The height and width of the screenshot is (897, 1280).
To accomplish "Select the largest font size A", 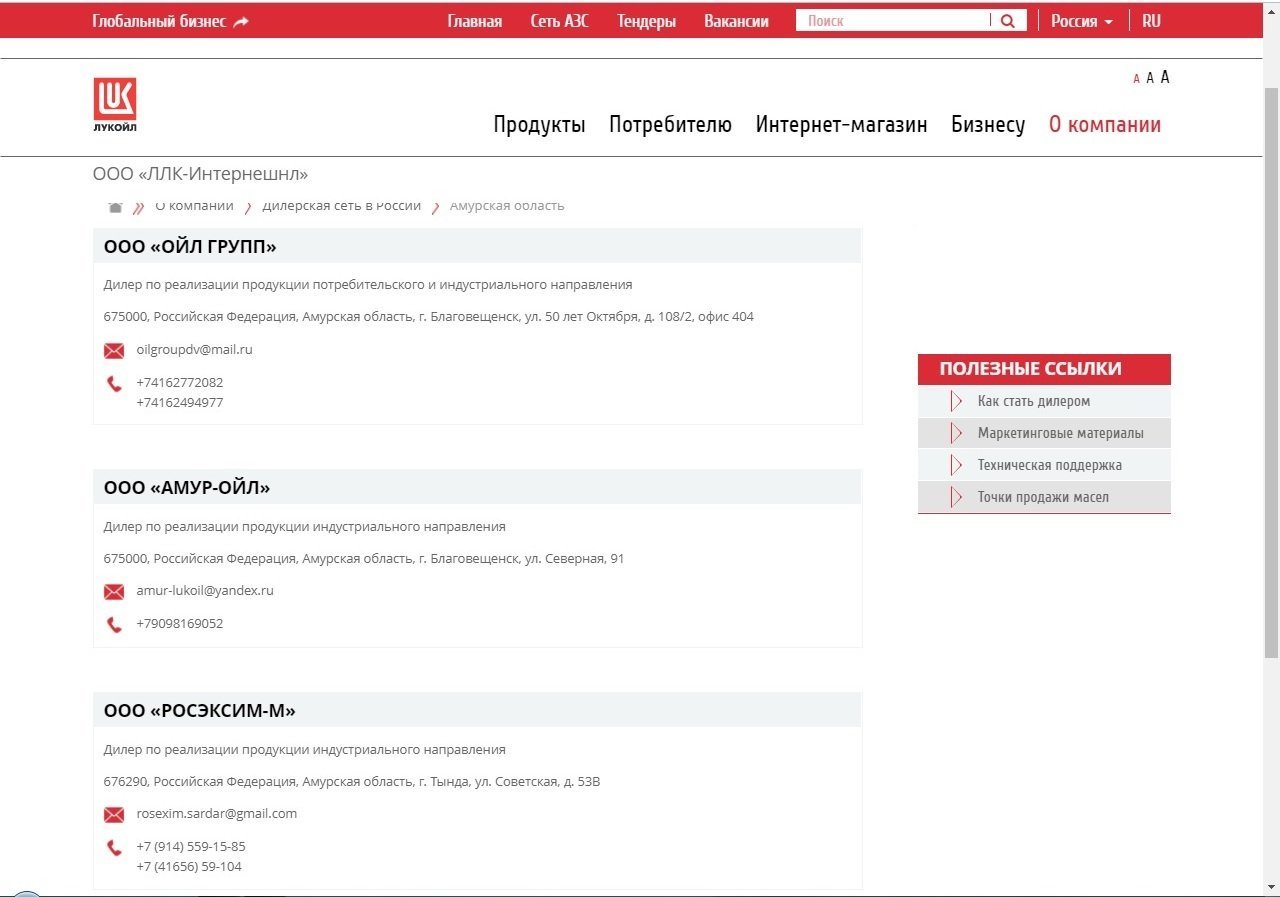I will point(1165,77).
